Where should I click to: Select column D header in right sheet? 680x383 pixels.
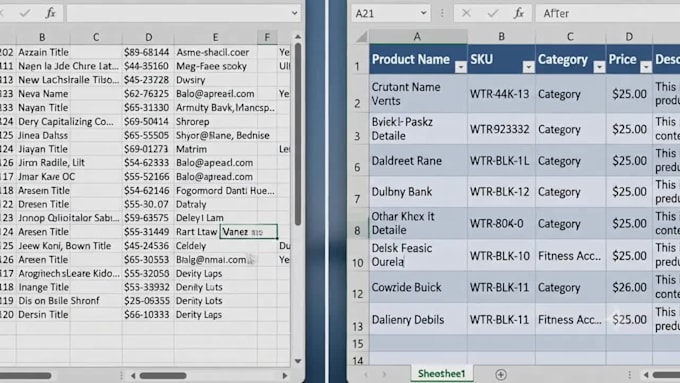(x=629, y=37)
